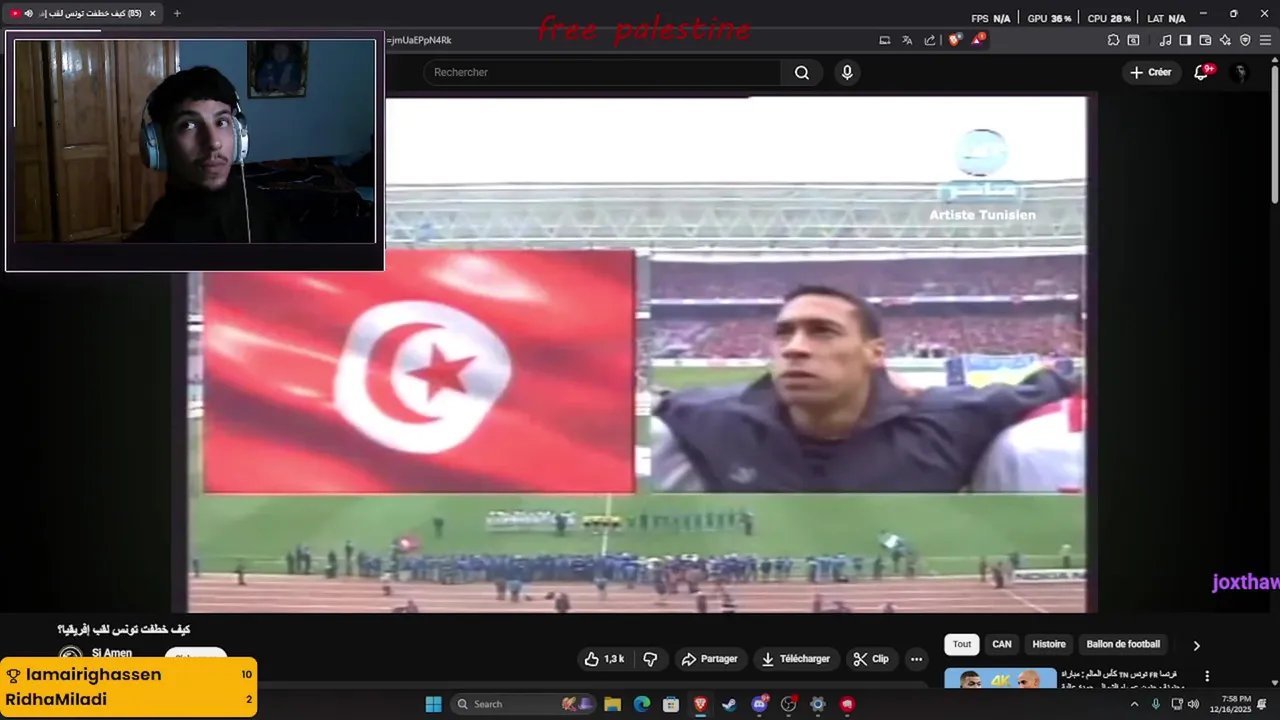Show hidden system tray icons chevron
The width and height of the screenshot is (1280, 720).
[1134, 704]
